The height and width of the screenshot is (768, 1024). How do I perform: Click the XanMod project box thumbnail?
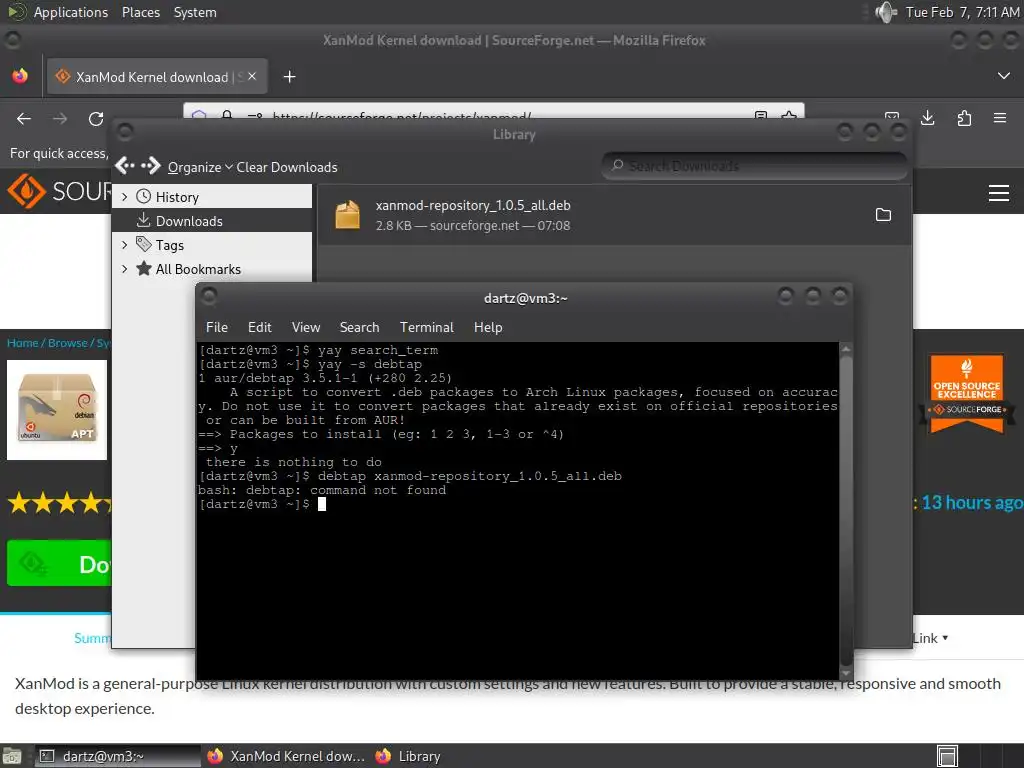[x=57, y=409]
